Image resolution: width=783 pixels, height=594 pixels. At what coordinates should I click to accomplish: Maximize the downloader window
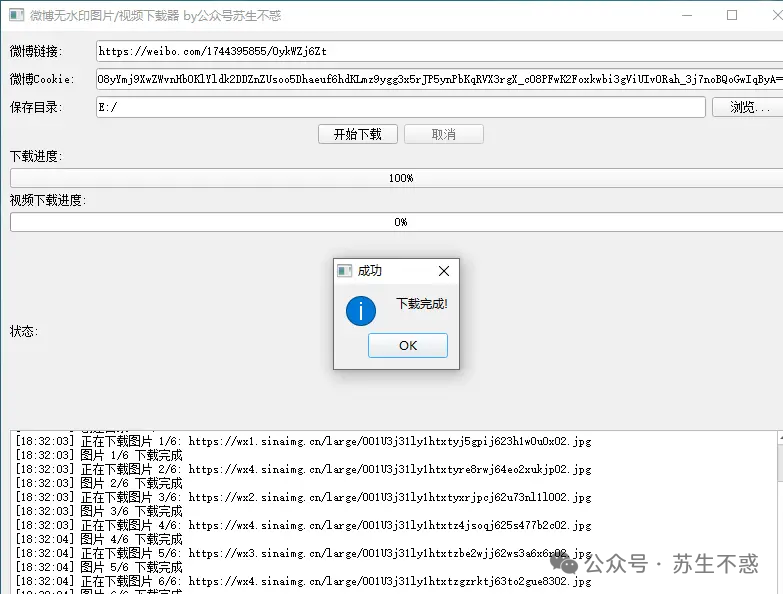[732, 15]
